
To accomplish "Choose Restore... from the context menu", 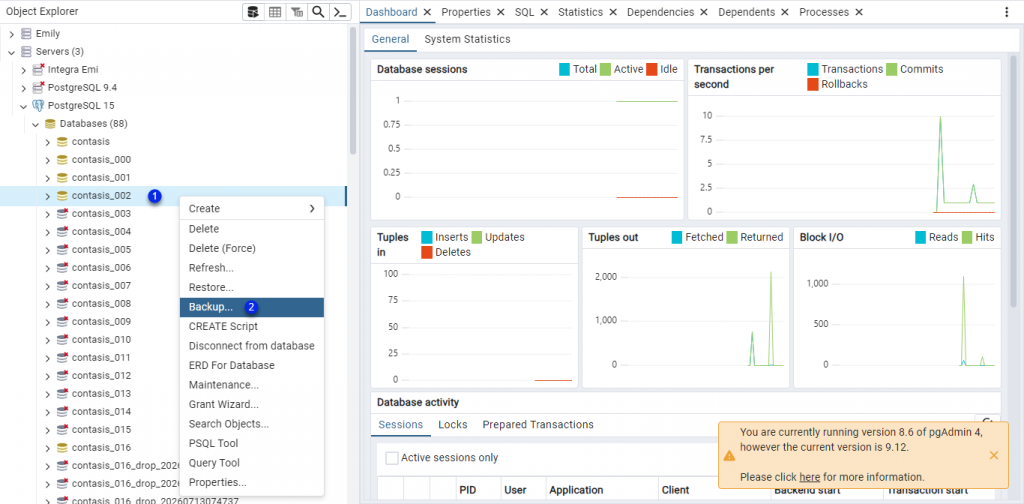I will pyautogui.click(x=251, y=287).
